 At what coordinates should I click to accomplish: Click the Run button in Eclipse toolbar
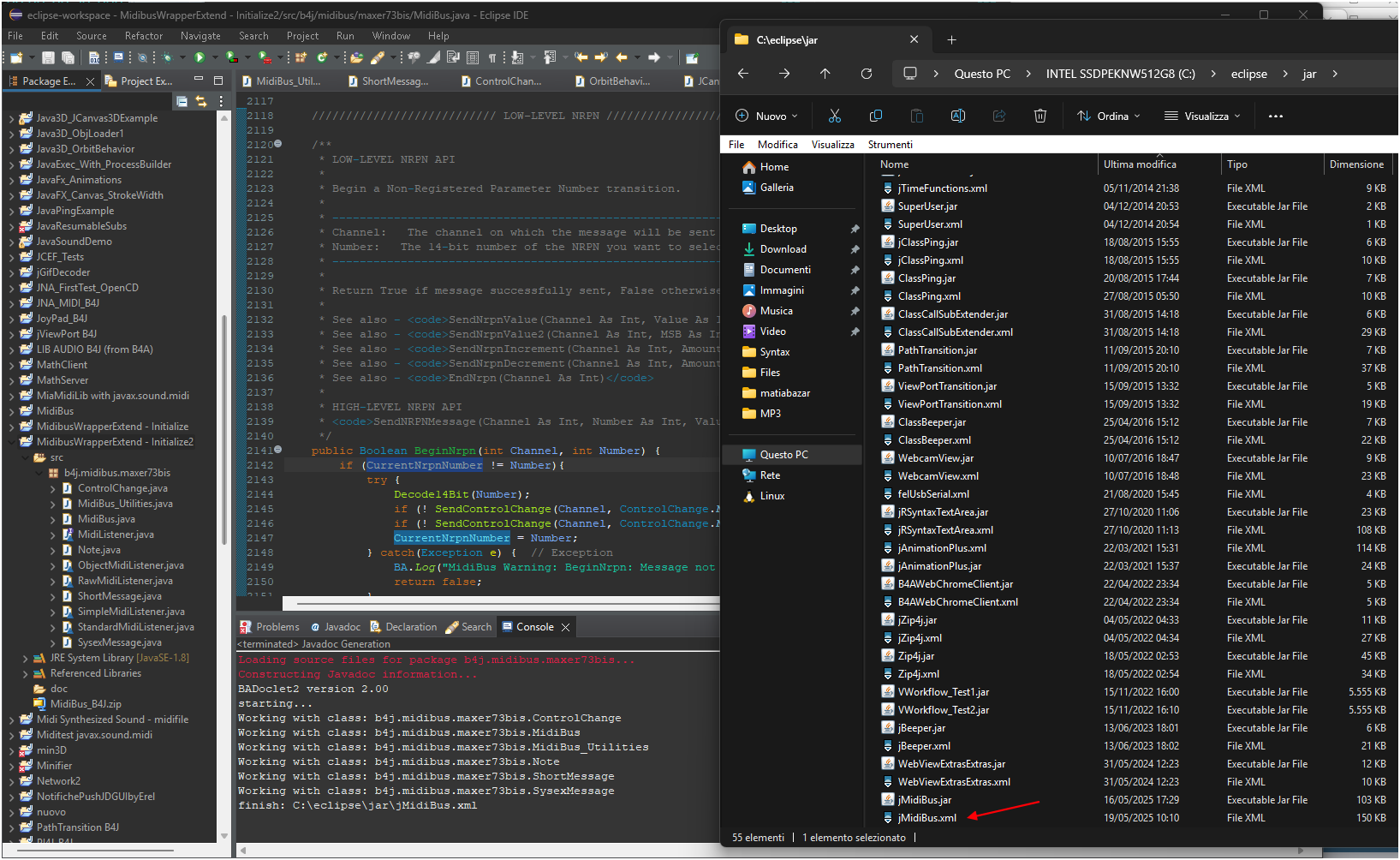200,57
